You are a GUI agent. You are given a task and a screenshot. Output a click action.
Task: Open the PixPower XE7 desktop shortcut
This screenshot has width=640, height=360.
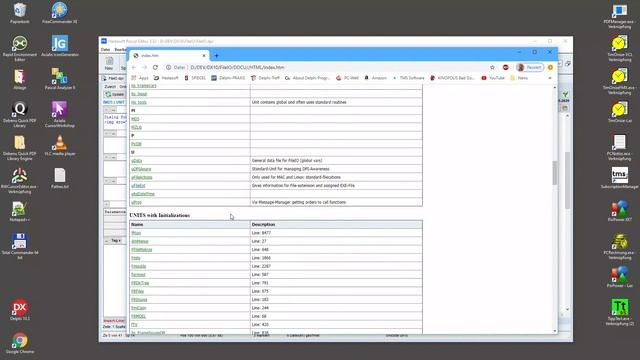click(620, 211)
